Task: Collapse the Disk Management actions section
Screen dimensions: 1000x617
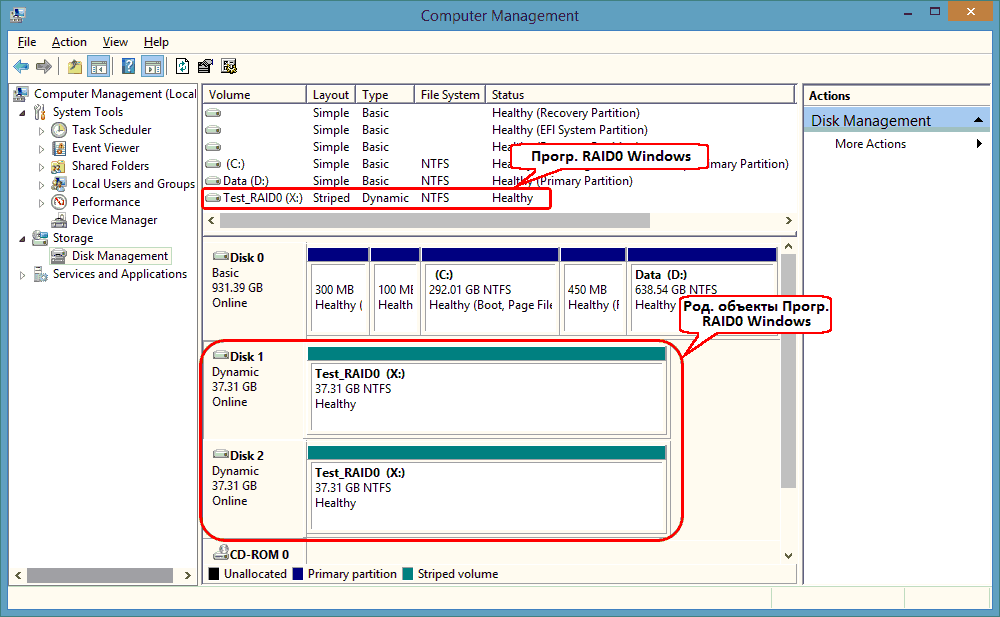Action: (x=978, y=121)
